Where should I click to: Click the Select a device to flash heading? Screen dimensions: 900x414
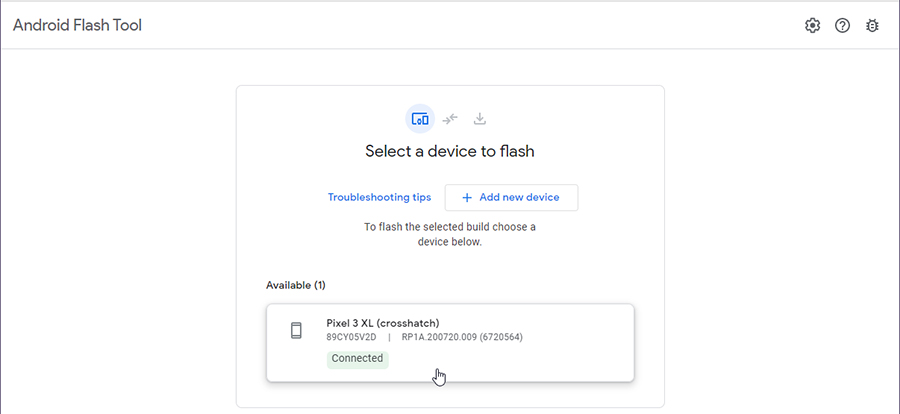tap(450, 152)
